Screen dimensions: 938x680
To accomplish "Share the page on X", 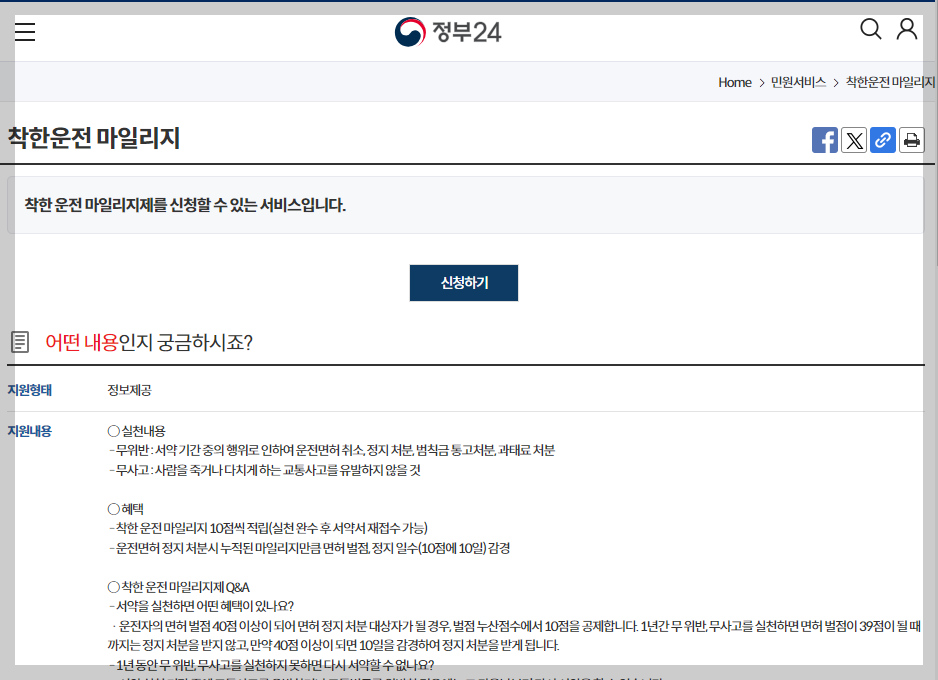I will (x=854, y=140).
